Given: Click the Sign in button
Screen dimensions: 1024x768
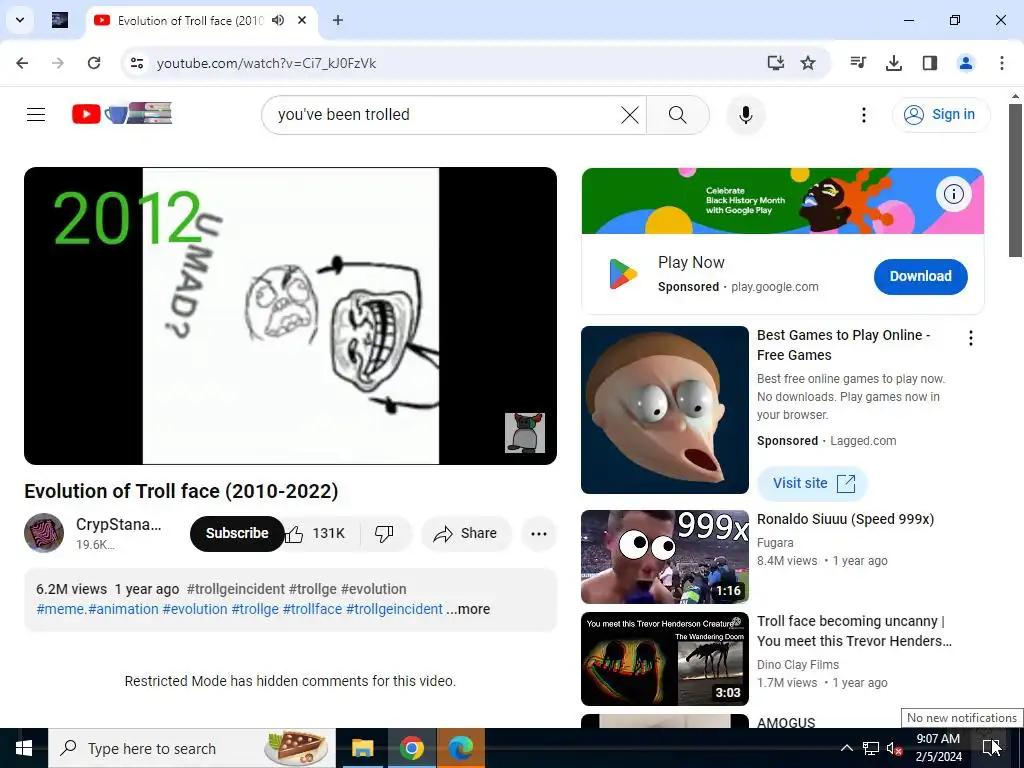Looking at the screenshot, I should tap(941, 115).
